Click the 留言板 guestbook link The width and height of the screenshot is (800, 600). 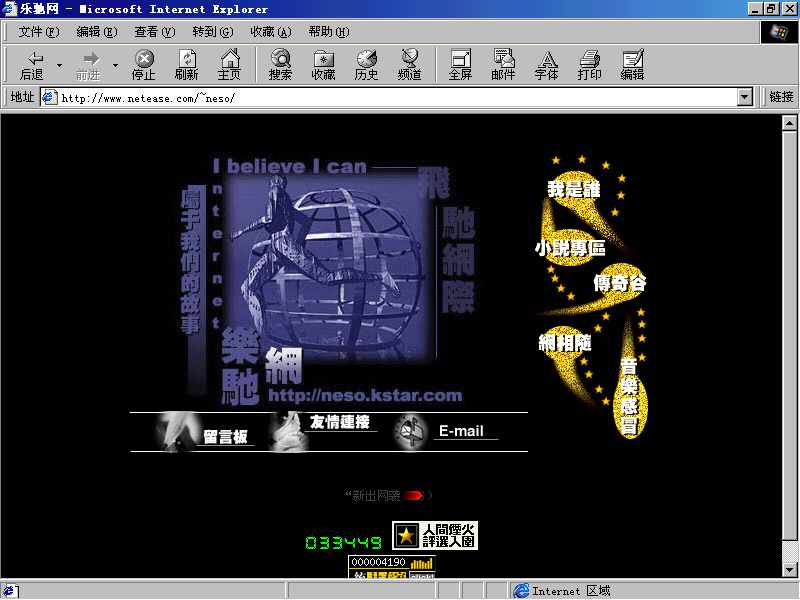click(225, 436)
